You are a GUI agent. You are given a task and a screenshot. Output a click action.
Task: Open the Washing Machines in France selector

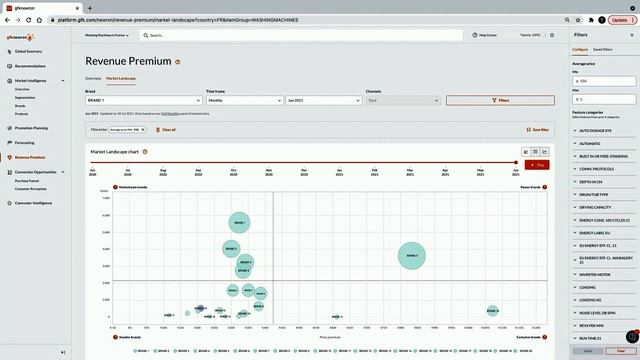(x=107, y=36)
